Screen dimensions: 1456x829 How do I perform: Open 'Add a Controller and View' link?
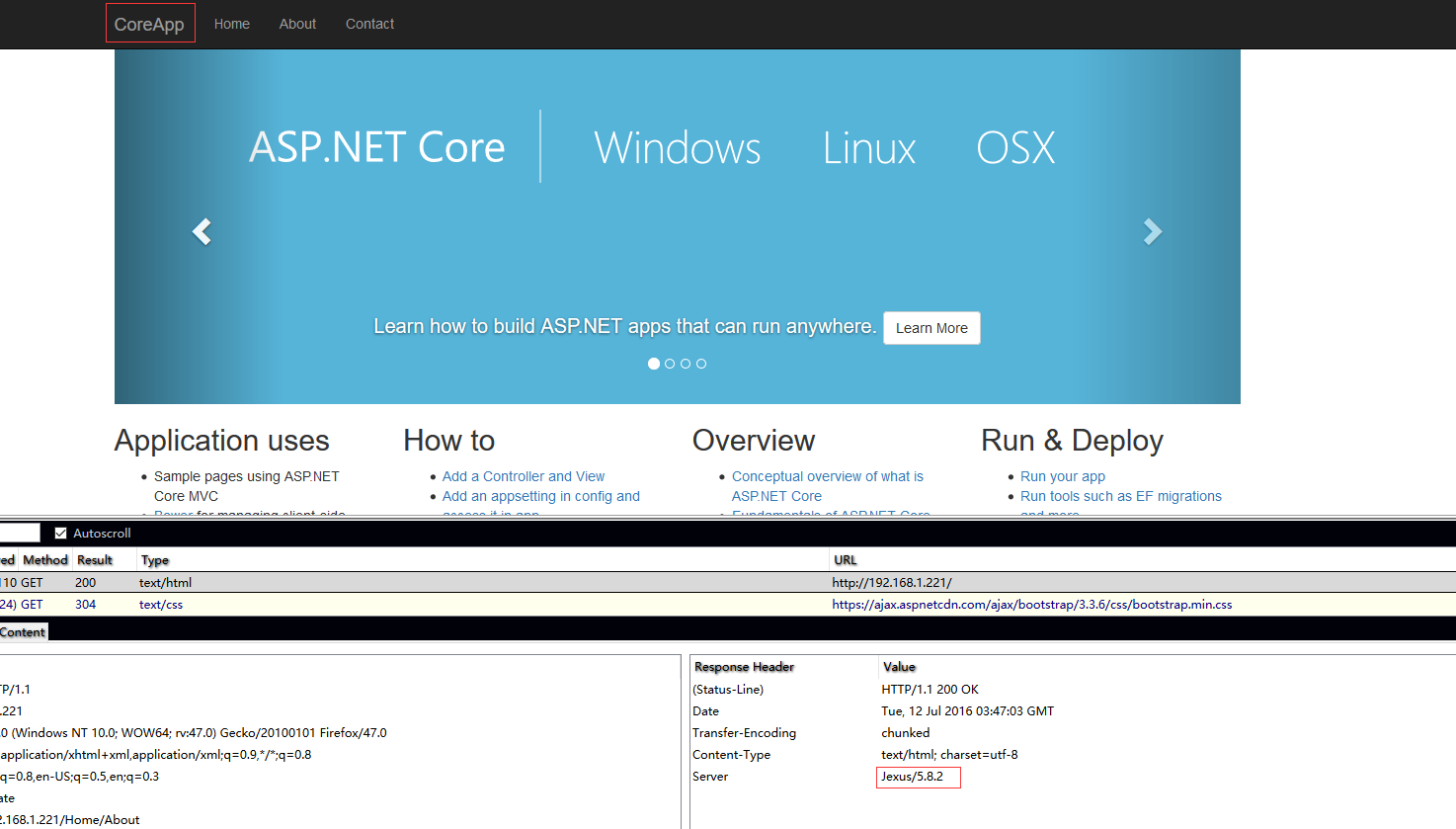(x=524, y=476)
